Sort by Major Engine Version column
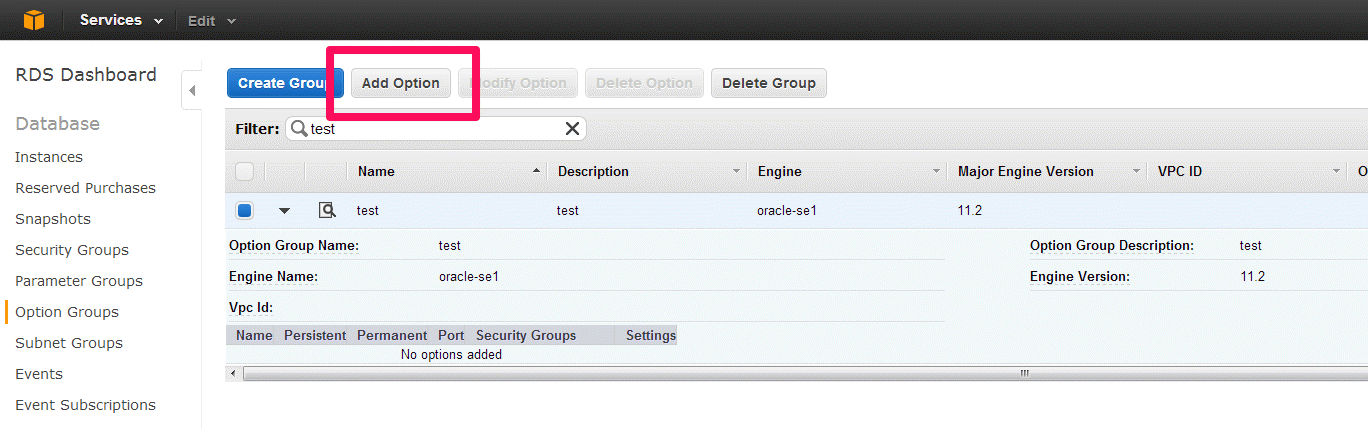 (x=1046, y=171)
